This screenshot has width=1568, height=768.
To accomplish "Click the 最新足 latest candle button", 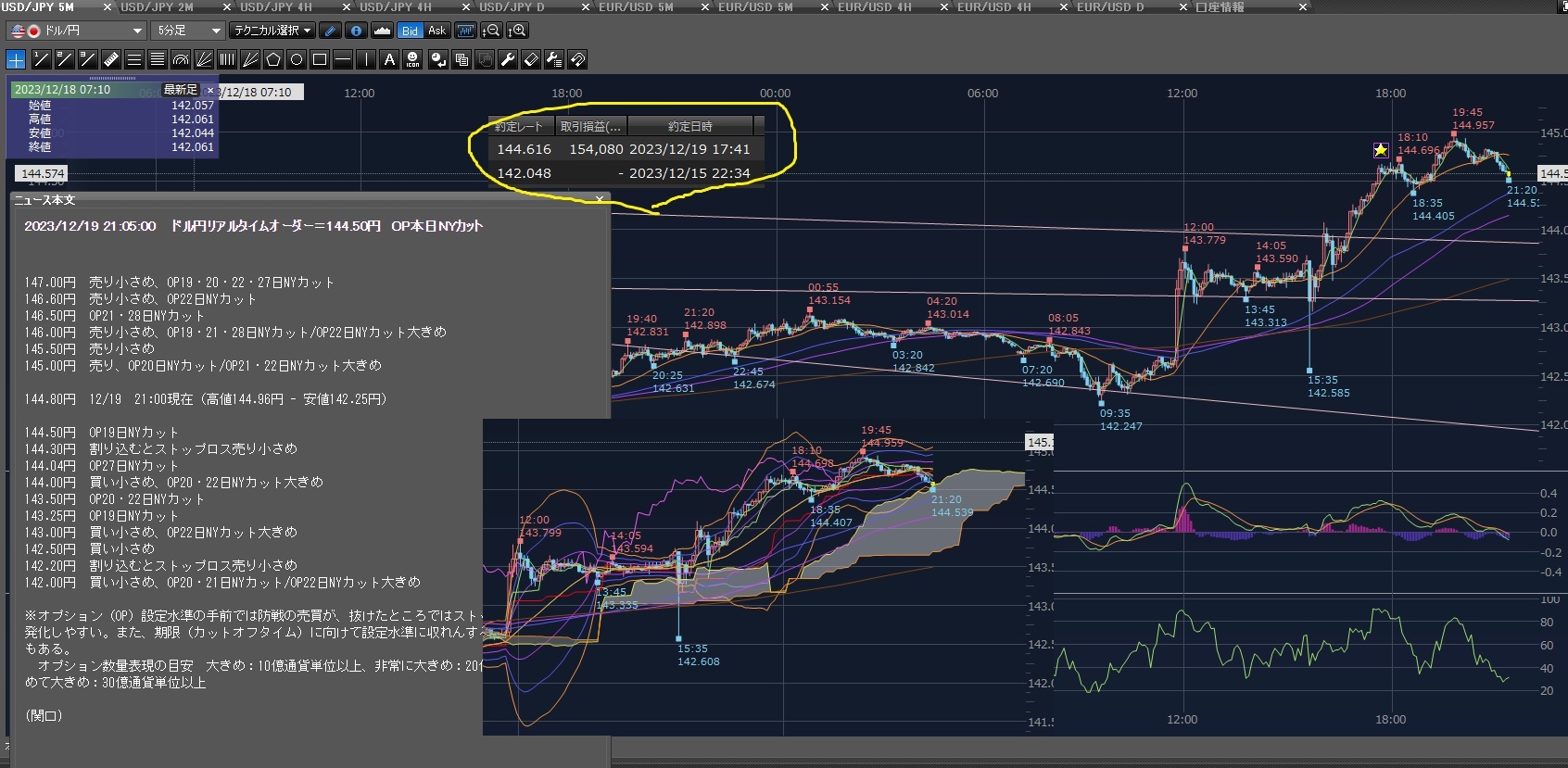I will (x=181, y=90).
